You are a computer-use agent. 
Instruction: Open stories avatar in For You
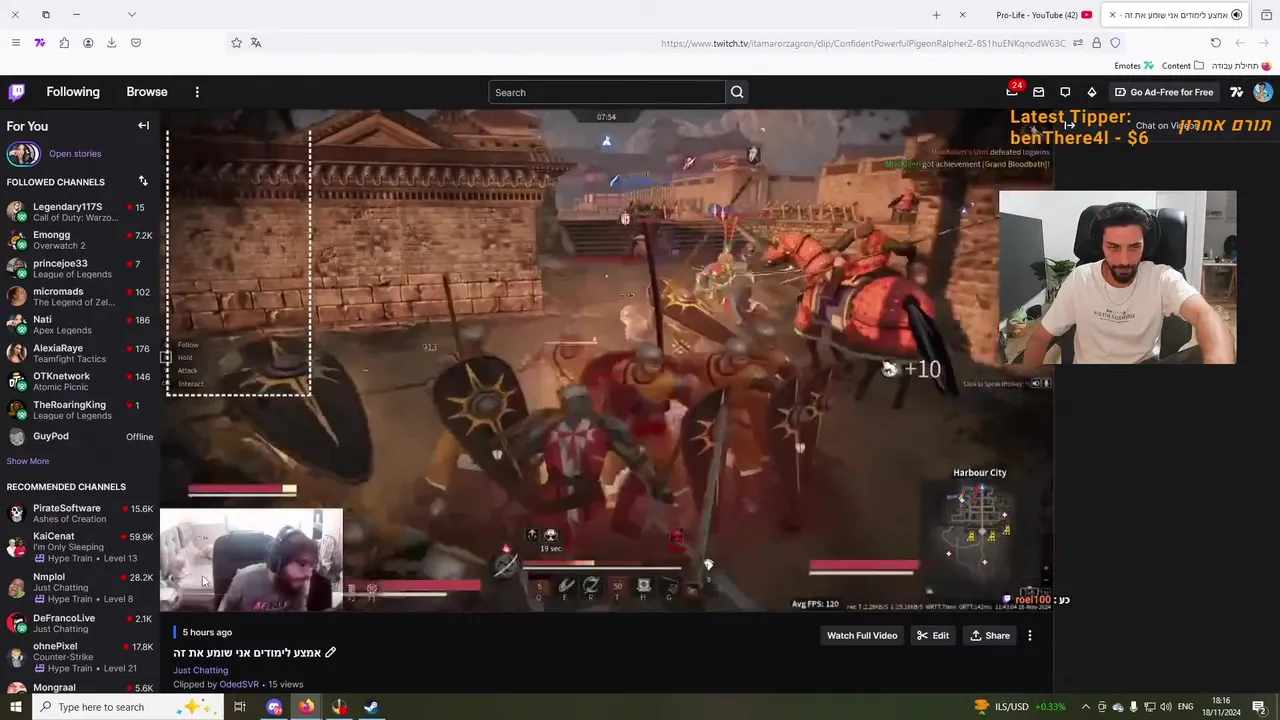(x=23, y=153)
